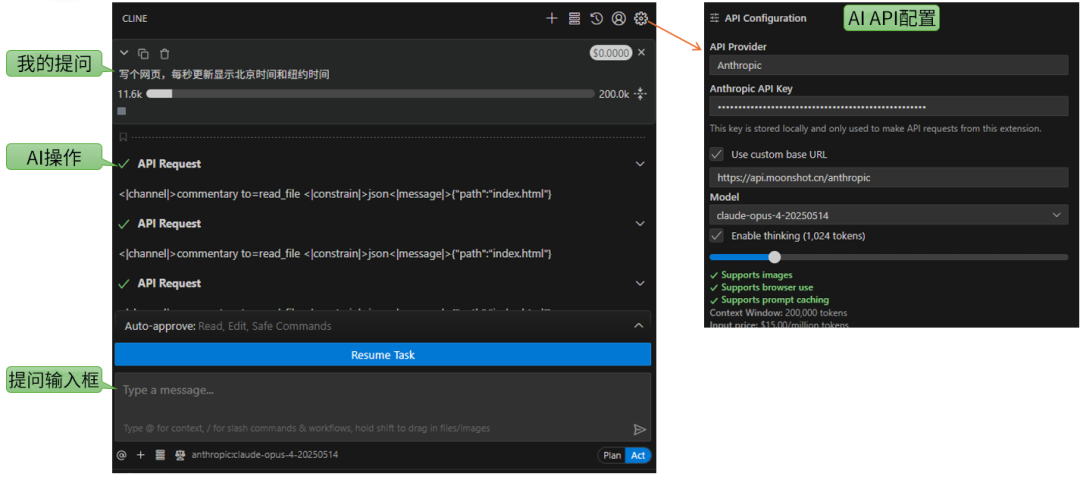The image size is (1080, 477).
Task: Click the context usage progress bar
Action: (371, 94)
